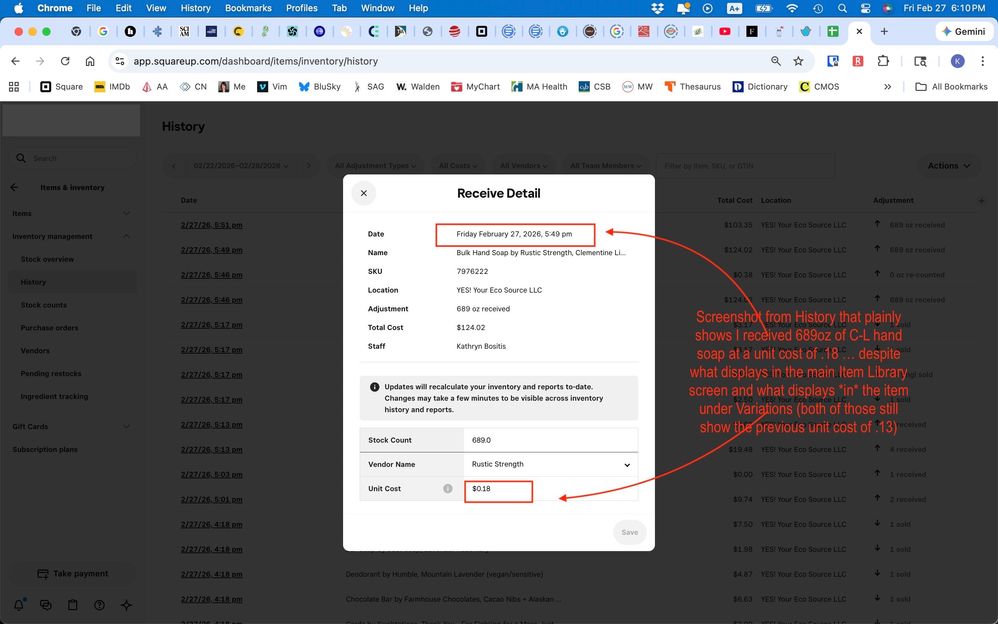Open the new tab plus button
Image resolution: width=998 pixels, height=624 pixels.
[884, 31]
